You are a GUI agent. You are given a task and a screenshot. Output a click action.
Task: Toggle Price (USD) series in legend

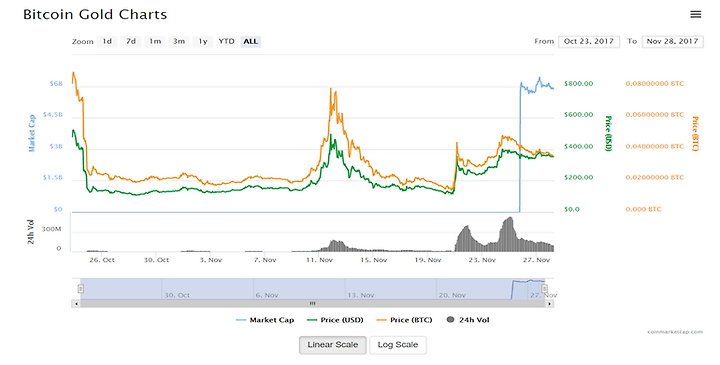click(x=335, y=320)
